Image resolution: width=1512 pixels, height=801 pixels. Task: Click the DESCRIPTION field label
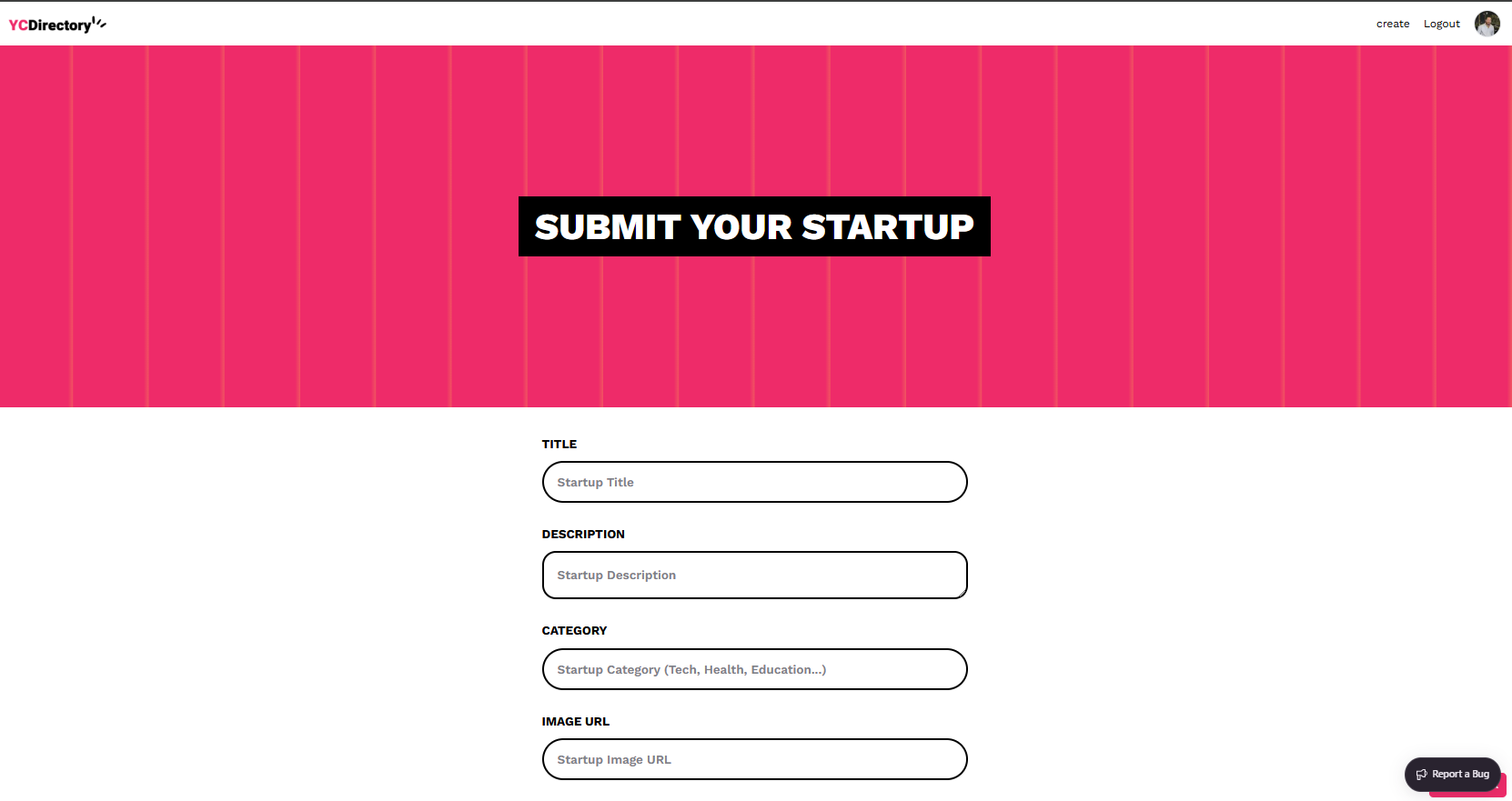point(583,535)
